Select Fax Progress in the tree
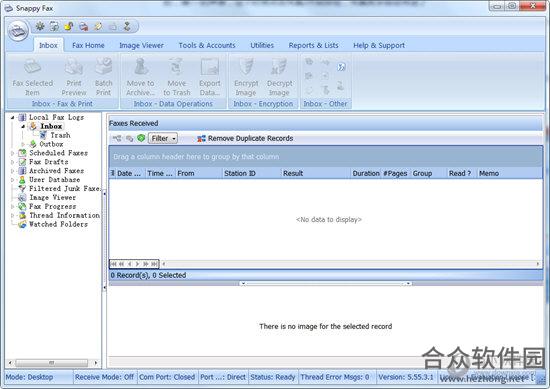The width and height of the screenshot is (550, 389). [x=53, y=207]
